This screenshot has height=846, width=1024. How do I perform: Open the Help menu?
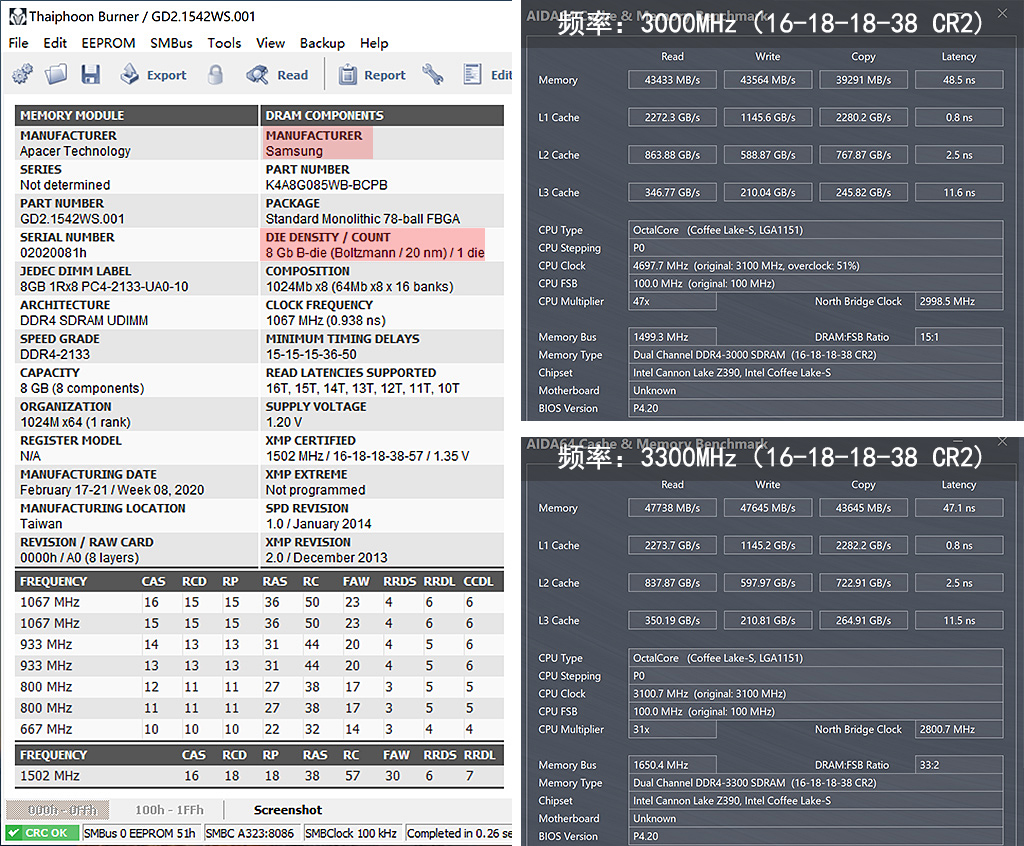[374, 43]
